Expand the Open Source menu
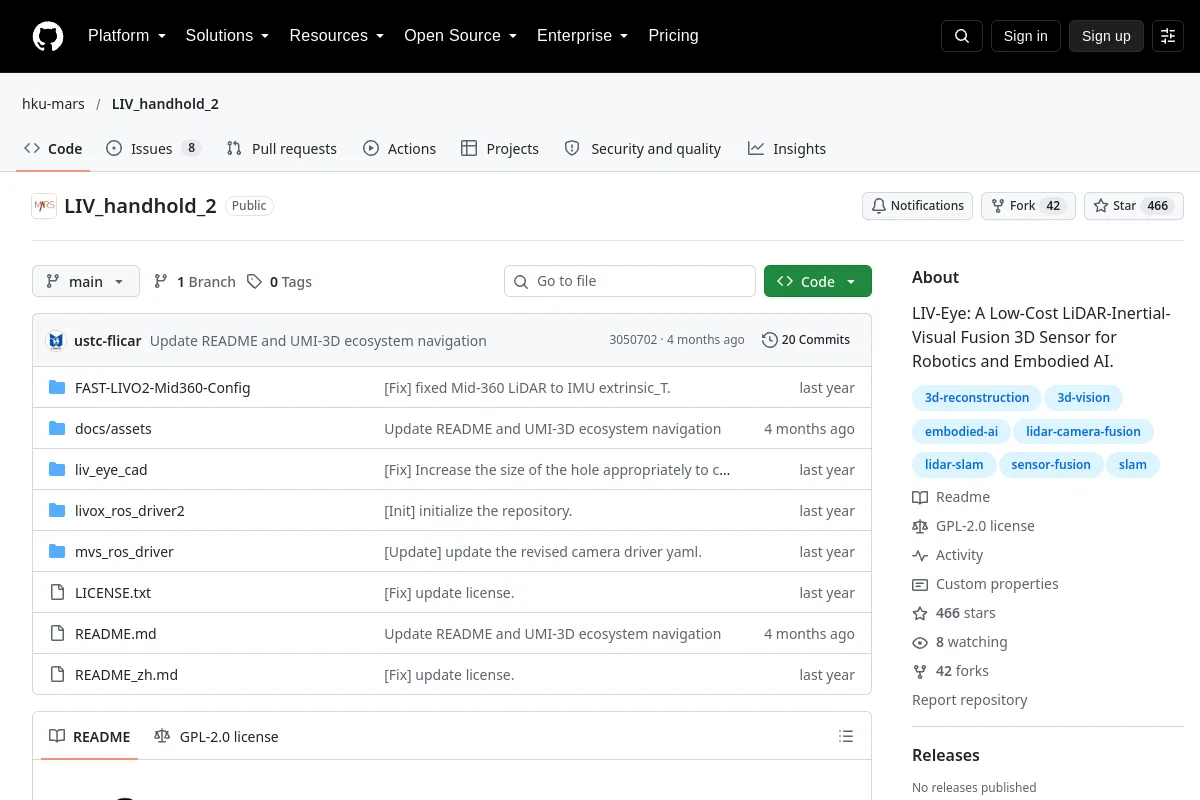 click(460, 36)
